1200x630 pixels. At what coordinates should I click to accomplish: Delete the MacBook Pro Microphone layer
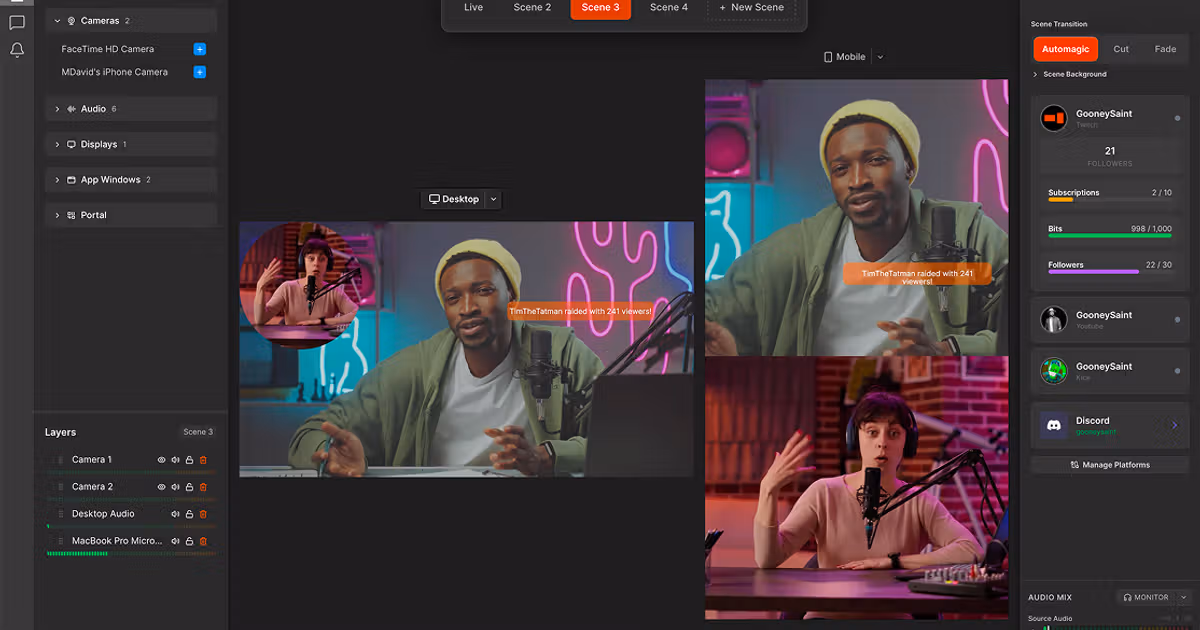pos(203,541)
